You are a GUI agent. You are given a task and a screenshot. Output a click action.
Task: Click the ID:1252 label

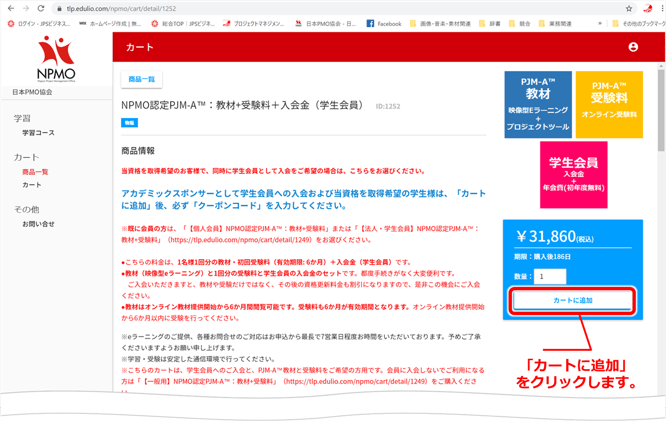(x=388, y=106)
